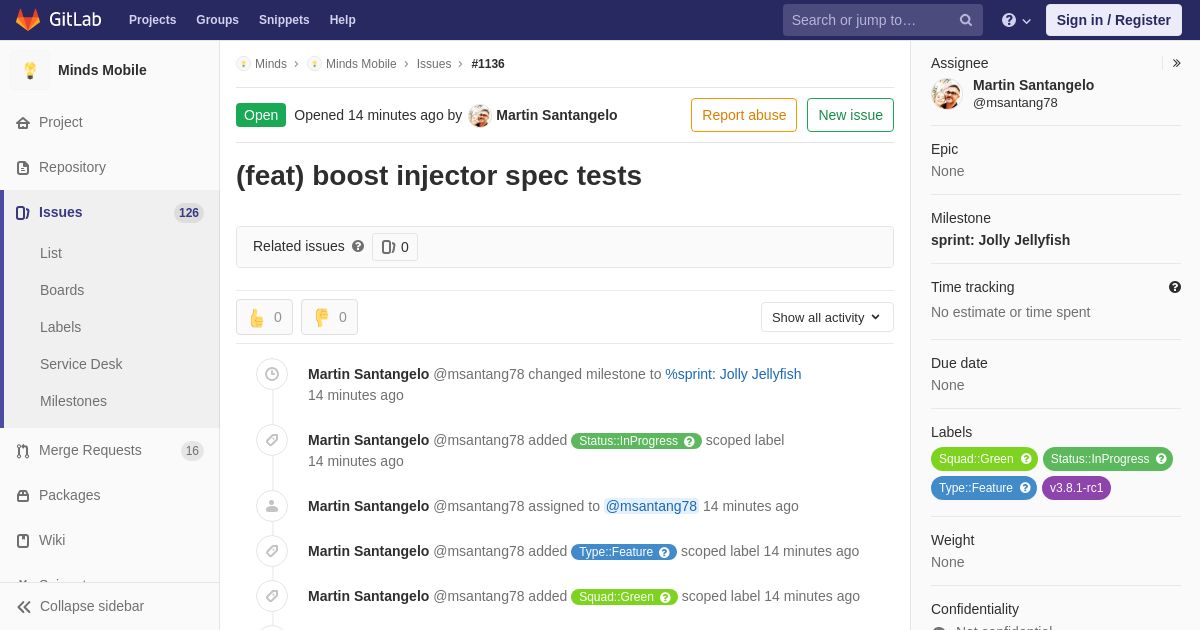Click help icon on sidebar Status::InProgress label
Viewport: 1200px width, 630px height.
click(x=1161, y=459)
